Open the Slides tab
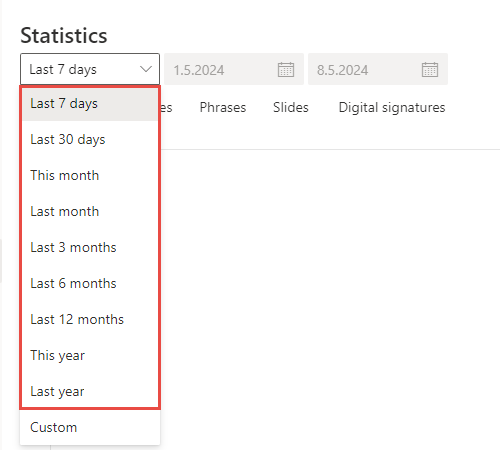500x450 pixels. [291, 108]
